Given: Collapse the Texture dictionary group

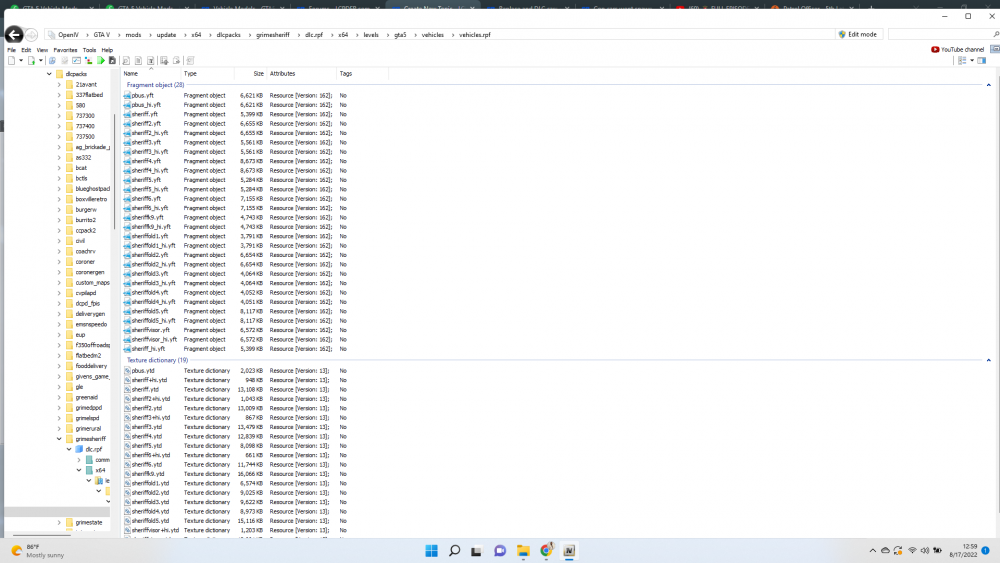Looking at the screenshot, I should (x=989, y=360).
